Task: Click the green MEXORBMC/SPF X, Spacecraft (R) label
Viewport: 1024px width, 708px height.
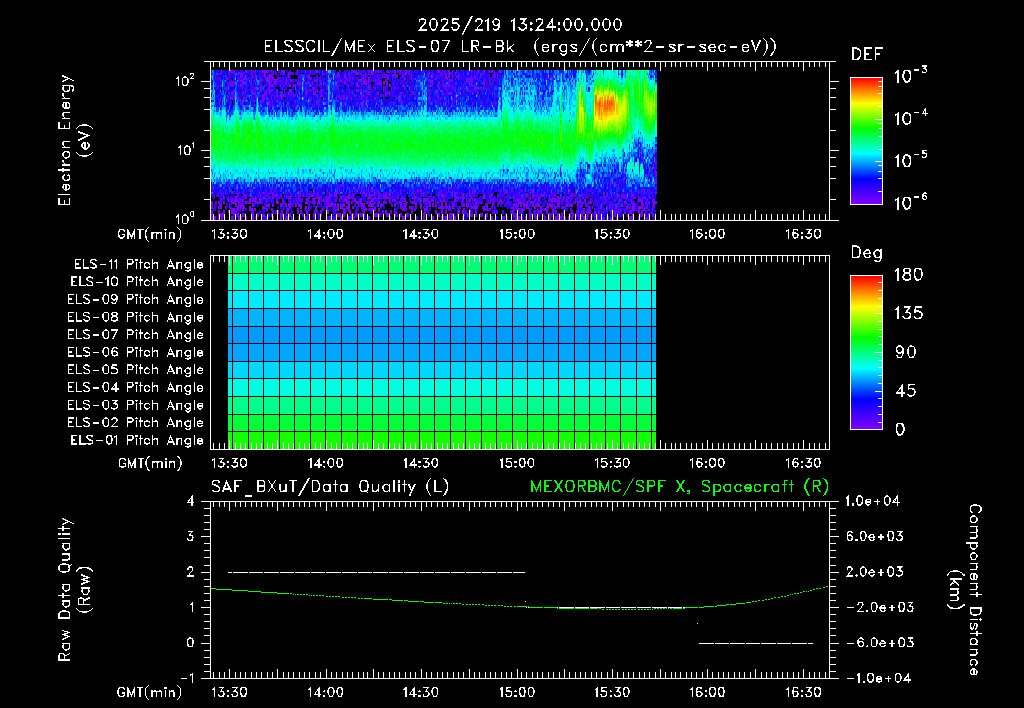Action: (x=679, y=487)
